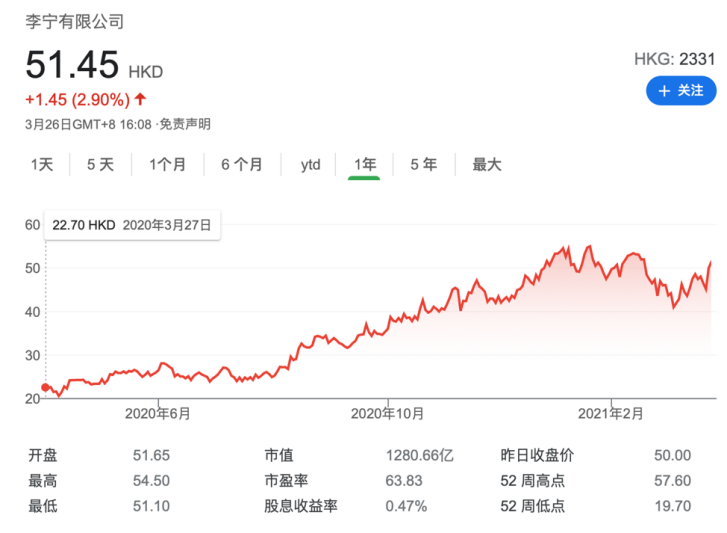Click the 昨日收盘价 value 50.00
727x533 pixels.
pos(673,455)
